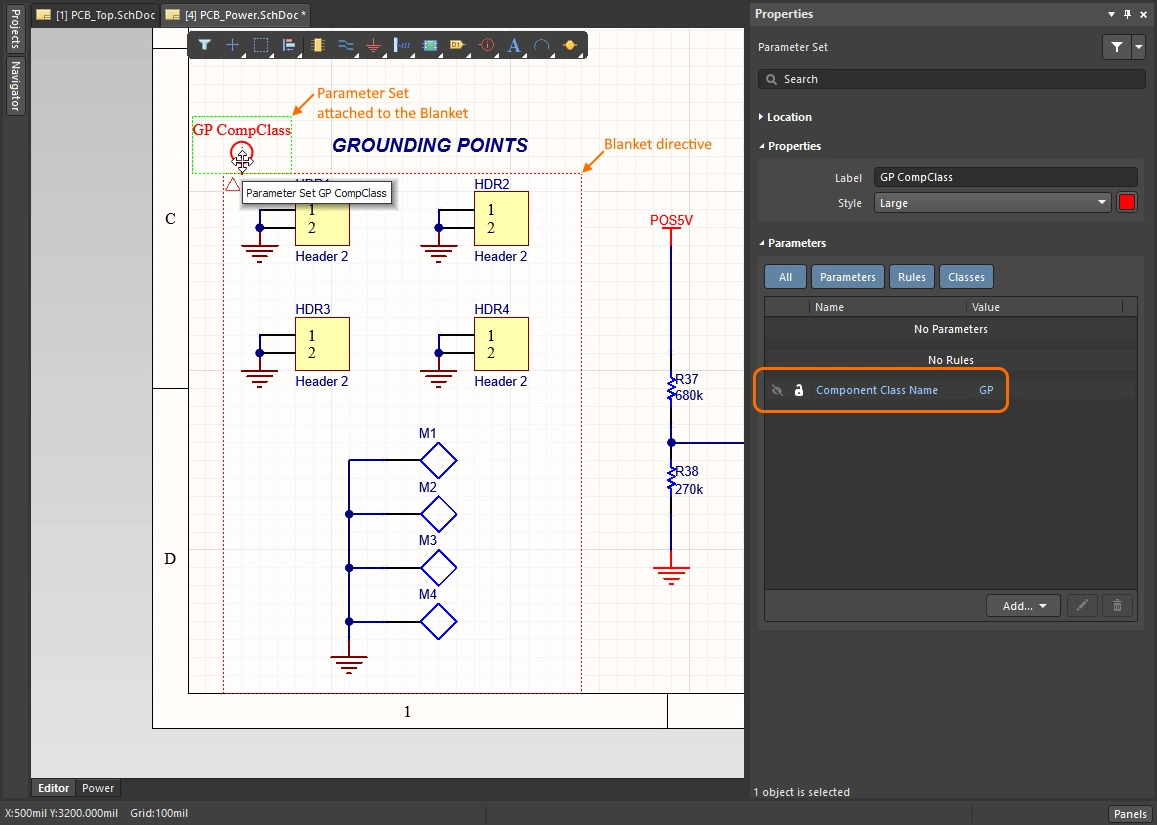This screenshot has height=825, width=1157.
Task: Open the red color swatch beside Style
Action: pyautogui.click(x=1127, y=203)
